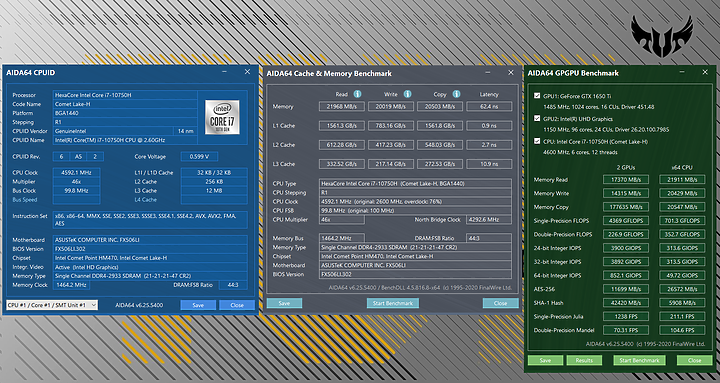Click Memory Read value 21968 MB/s
This screenshot has width=720, height=383.
tap(342, 107)
